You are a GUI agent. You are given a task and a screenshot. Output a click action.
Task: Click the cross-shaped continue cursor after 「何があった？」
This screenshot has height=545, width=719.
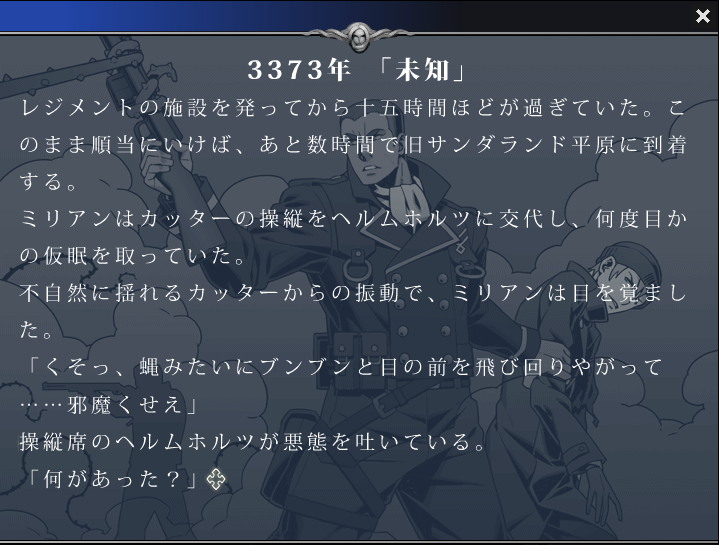click(216, 479)
